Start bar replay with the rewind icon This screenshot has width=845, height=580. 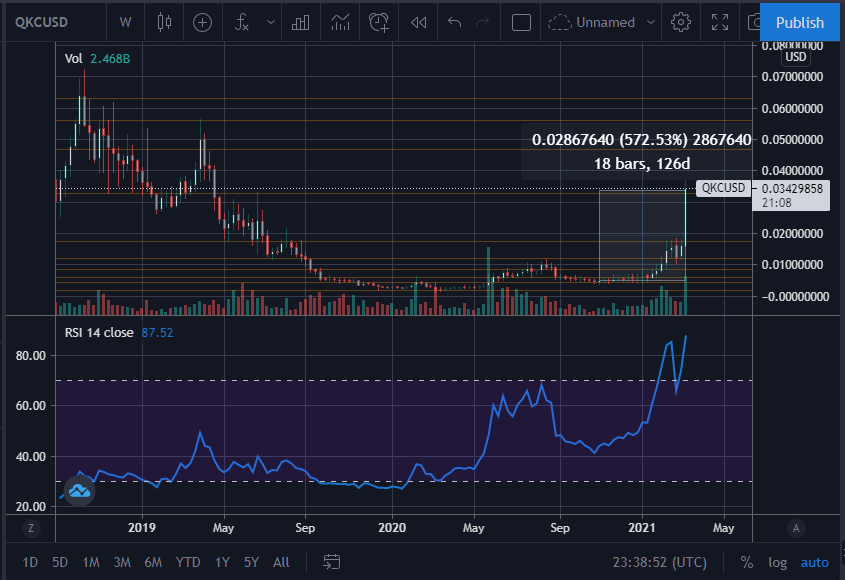click(x=419, y=23)
